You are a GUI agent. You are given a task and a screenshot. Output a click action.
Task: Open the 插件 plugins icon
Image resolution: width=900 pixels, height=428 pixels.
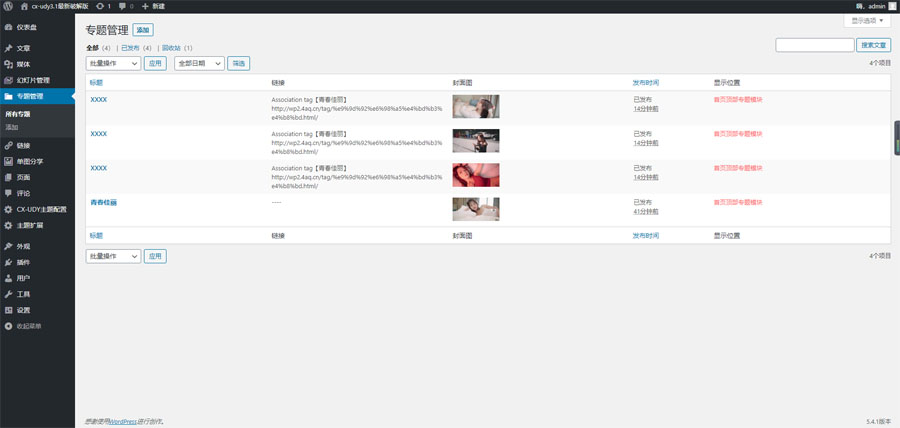(x=8, y=262)
